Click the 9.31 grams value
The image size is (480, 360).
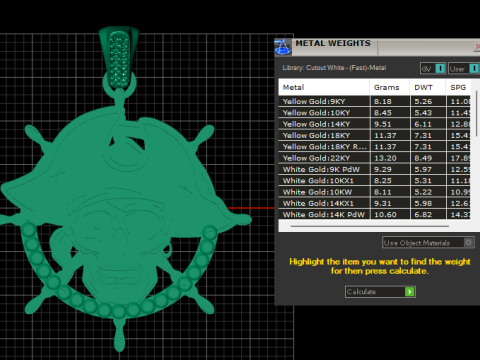pyautogui.click(x=383, y=203)
